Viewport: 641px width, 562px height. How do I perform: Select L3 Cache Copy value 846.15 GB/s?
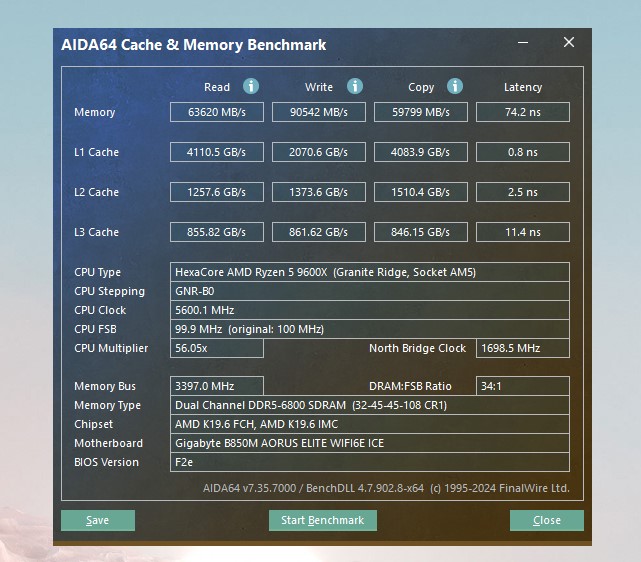(x=421, y=232)
